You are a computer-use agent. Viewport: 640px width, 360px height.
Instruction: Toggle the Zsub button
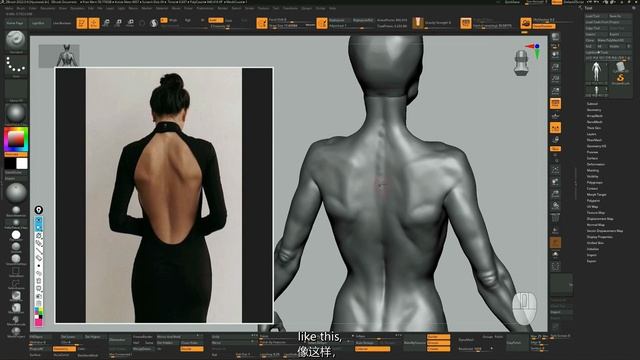(x=229, y=20)
